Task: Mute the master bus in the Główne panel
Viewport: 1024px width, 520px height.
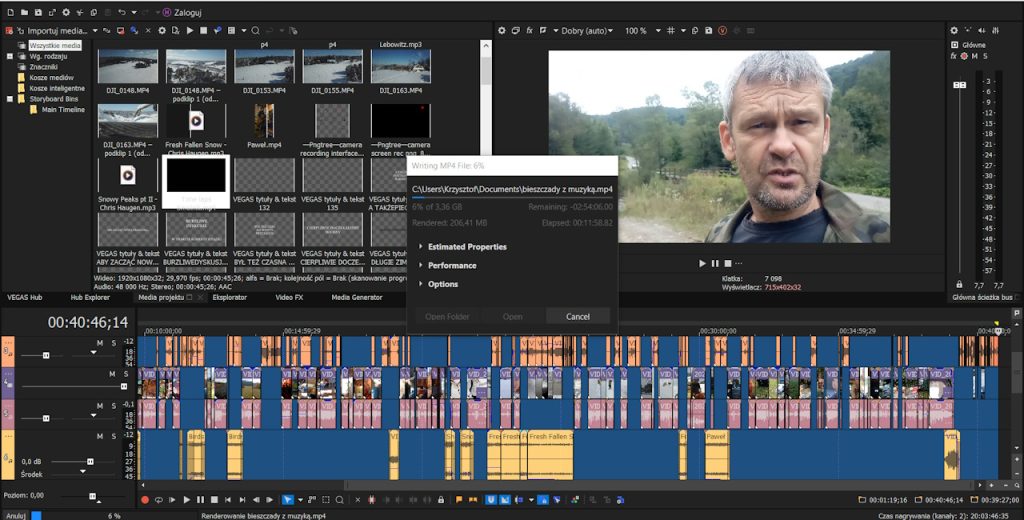Action: pyautogui.click(x=975, y=56)
